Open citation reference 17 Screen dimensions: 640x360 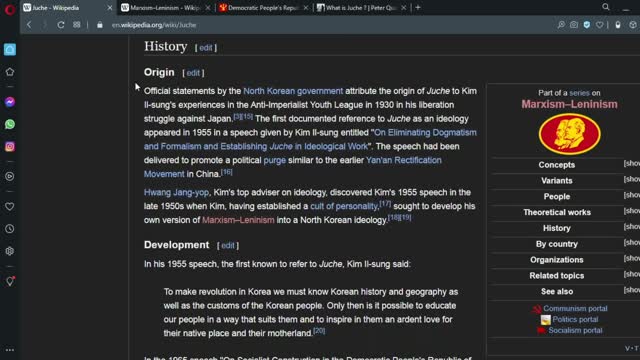tap(385, 203)
